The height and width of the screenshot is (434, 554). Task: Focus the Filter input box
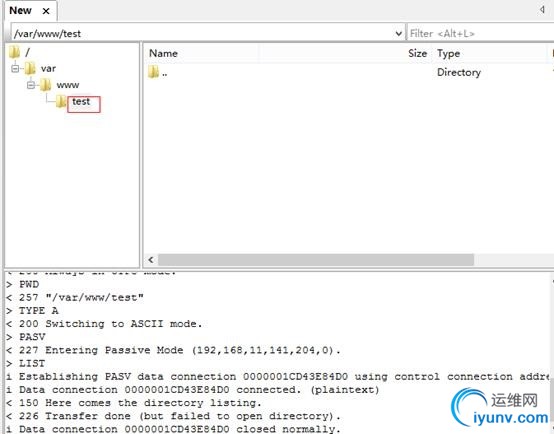click(x=481, y=34)
